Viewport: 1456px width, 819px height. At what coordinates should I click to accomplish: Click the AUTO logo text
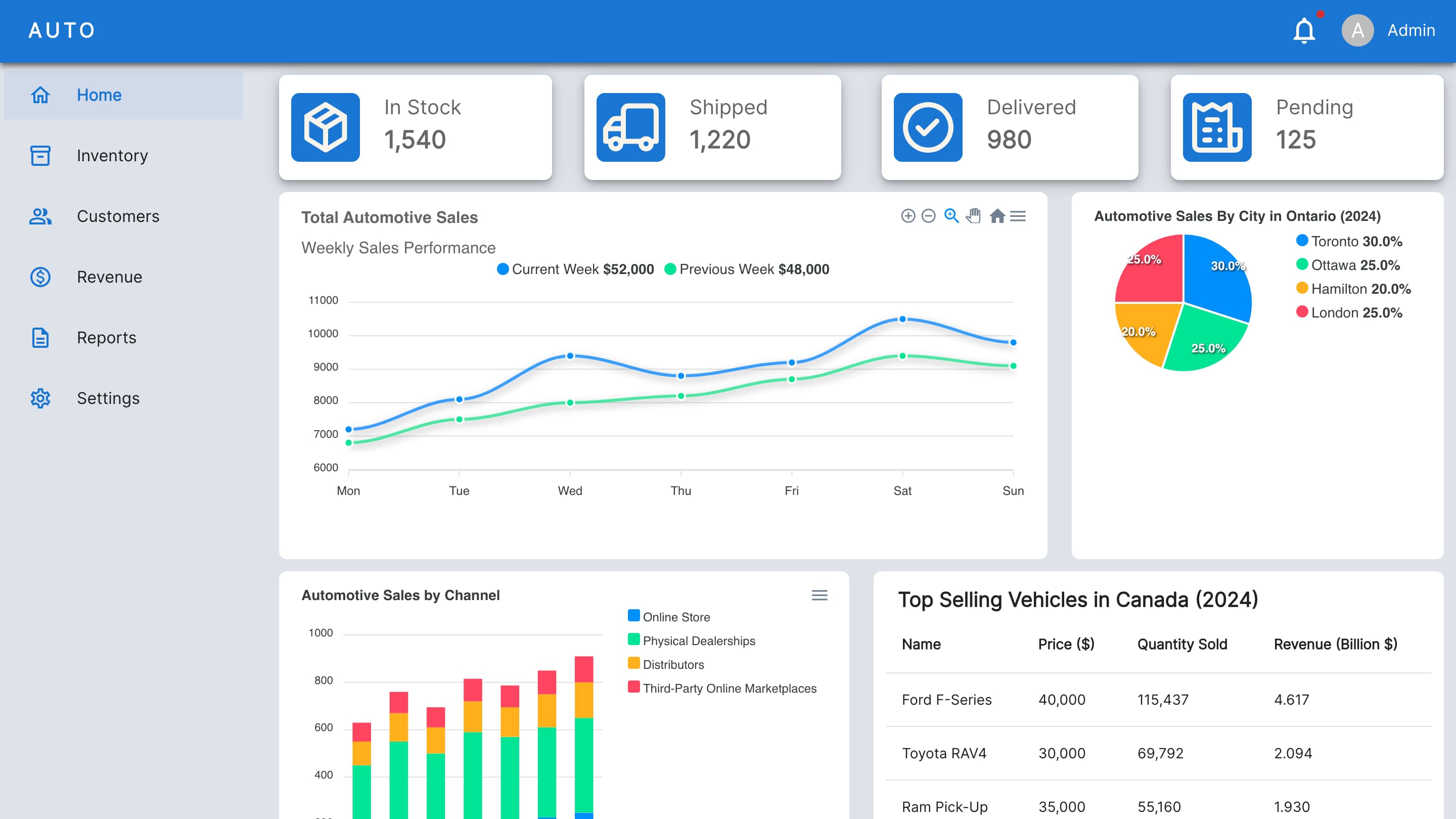coord(62,30)
